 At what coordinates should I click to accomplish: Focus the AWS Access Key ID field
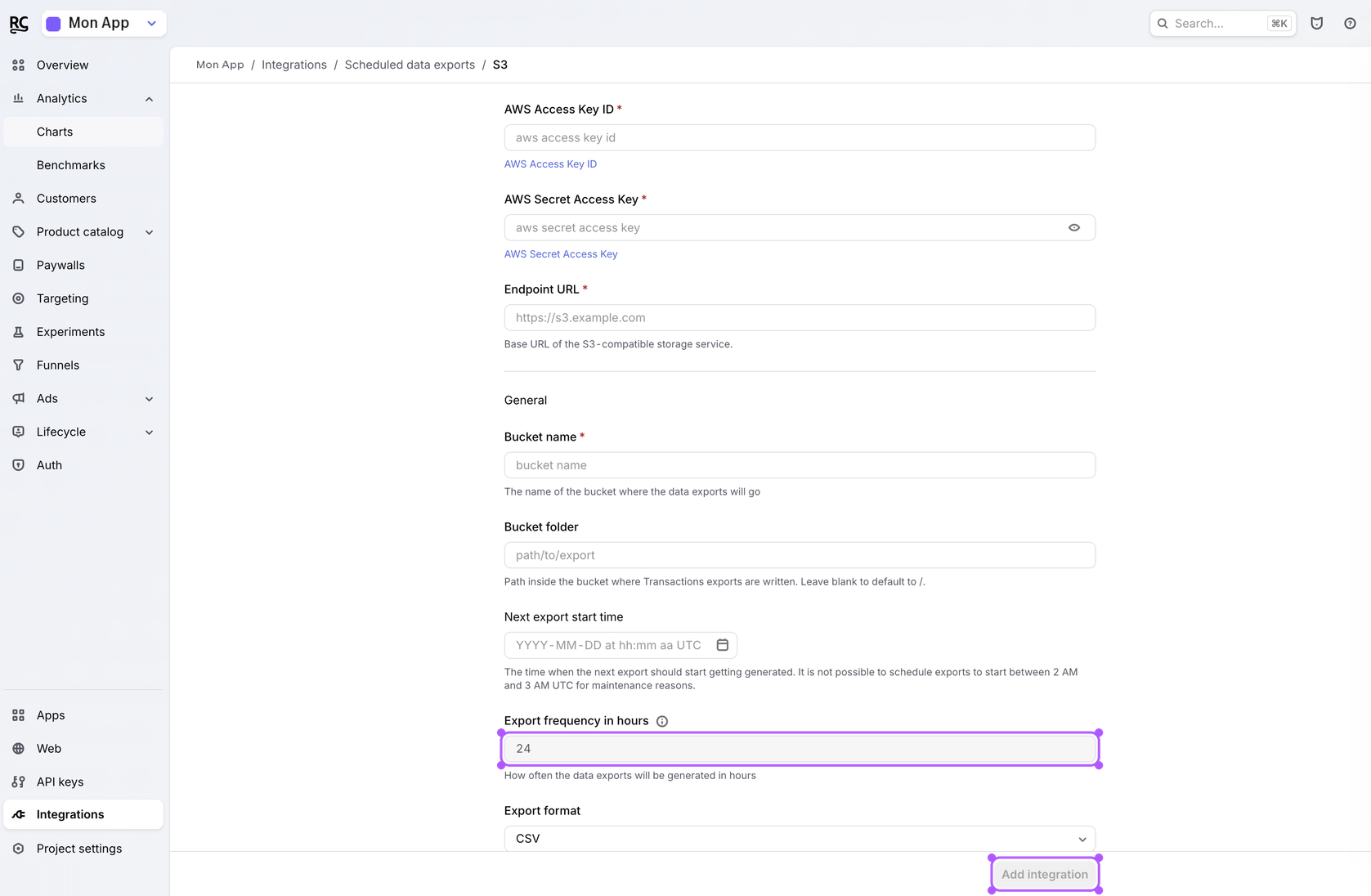800,138
